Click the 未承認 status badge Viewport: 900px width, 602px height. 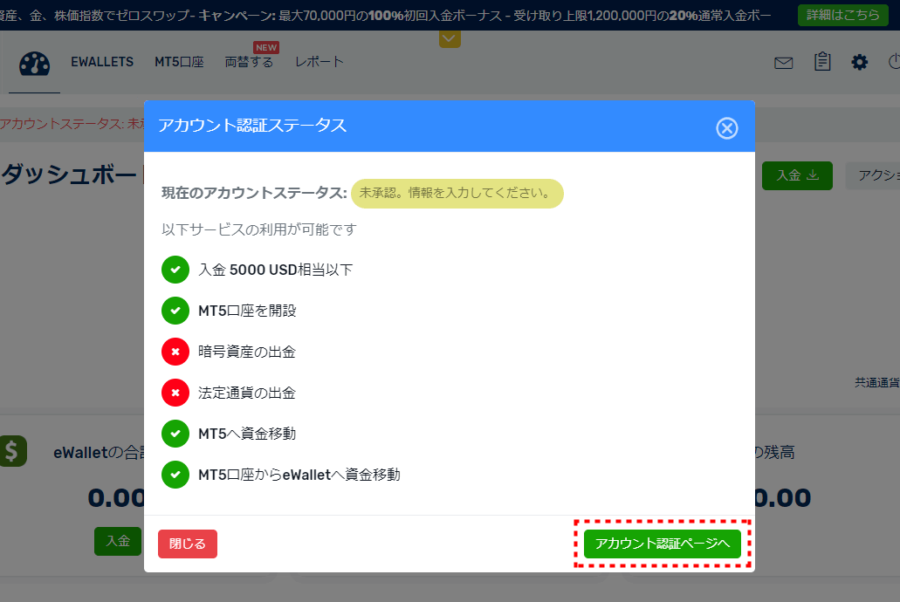click(x=457, y=193)
